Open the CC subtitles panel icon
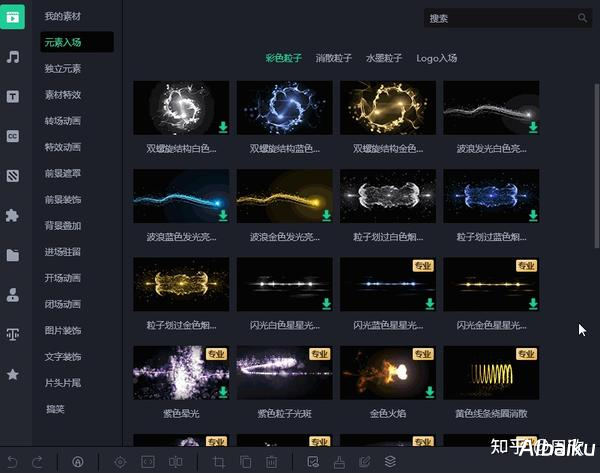 click(13, 136)
